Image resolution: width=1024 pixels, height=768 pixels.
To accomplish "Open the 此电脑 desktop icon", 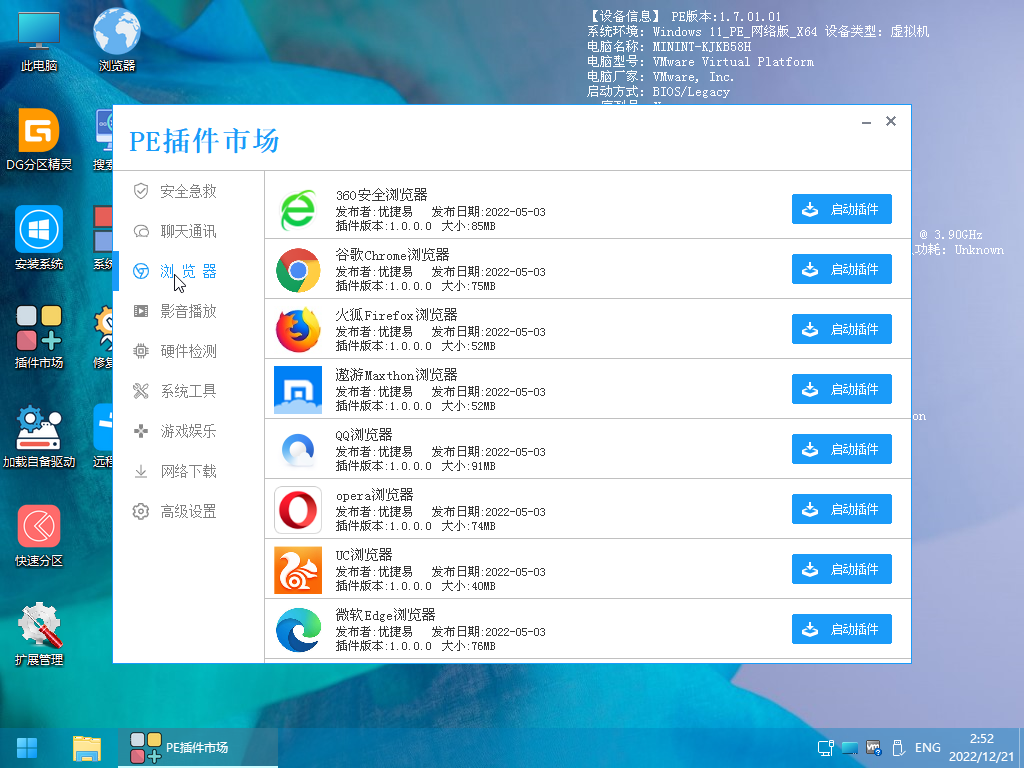I will tap(39, 40).
